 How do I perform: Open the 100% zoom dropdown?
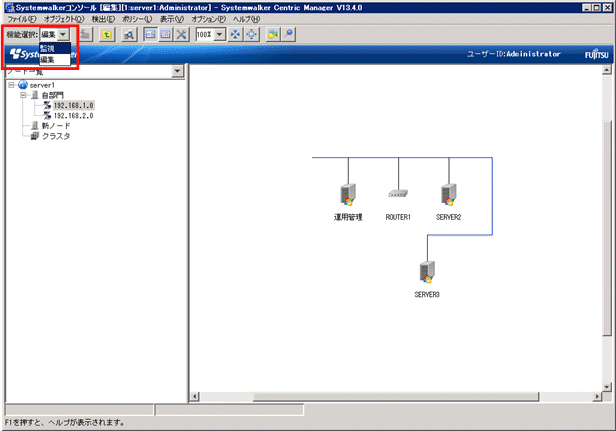tap(220, 35)
